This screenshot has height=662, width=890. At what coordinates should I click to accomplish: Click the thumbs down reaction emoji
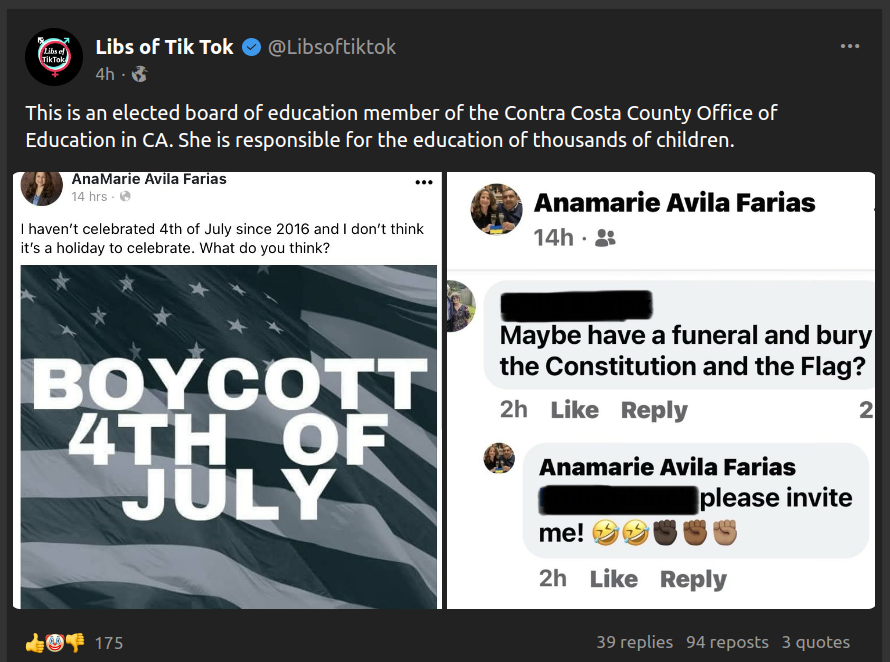75,643
